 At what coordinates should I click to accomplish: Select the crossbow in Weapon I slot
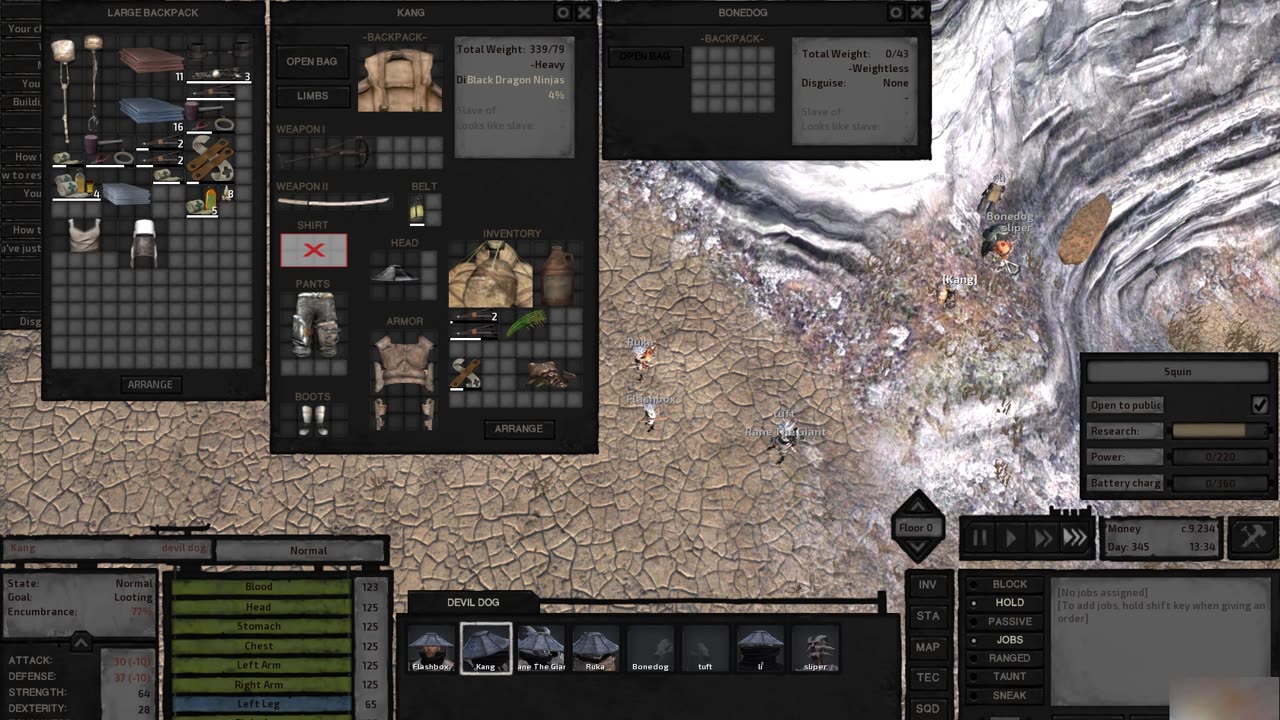click(325, 153)
